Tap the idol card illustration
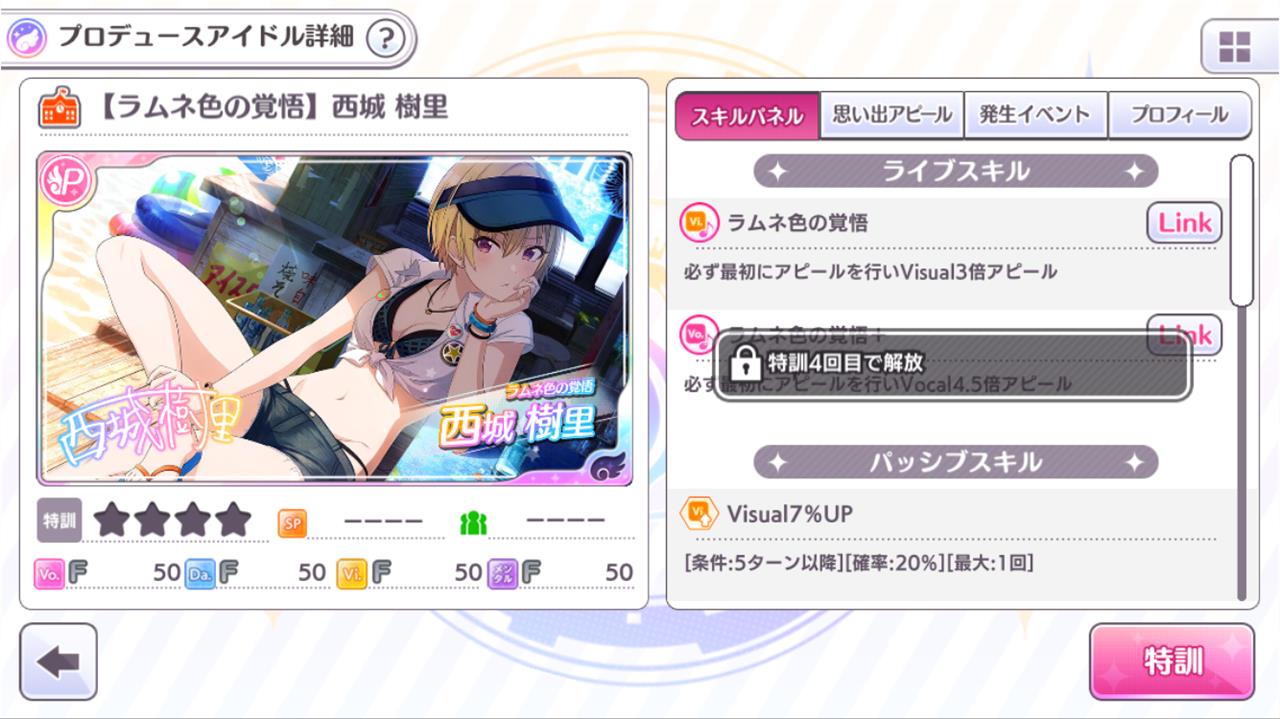This screenshot has height=719, width=1280. tap(335, 318)
